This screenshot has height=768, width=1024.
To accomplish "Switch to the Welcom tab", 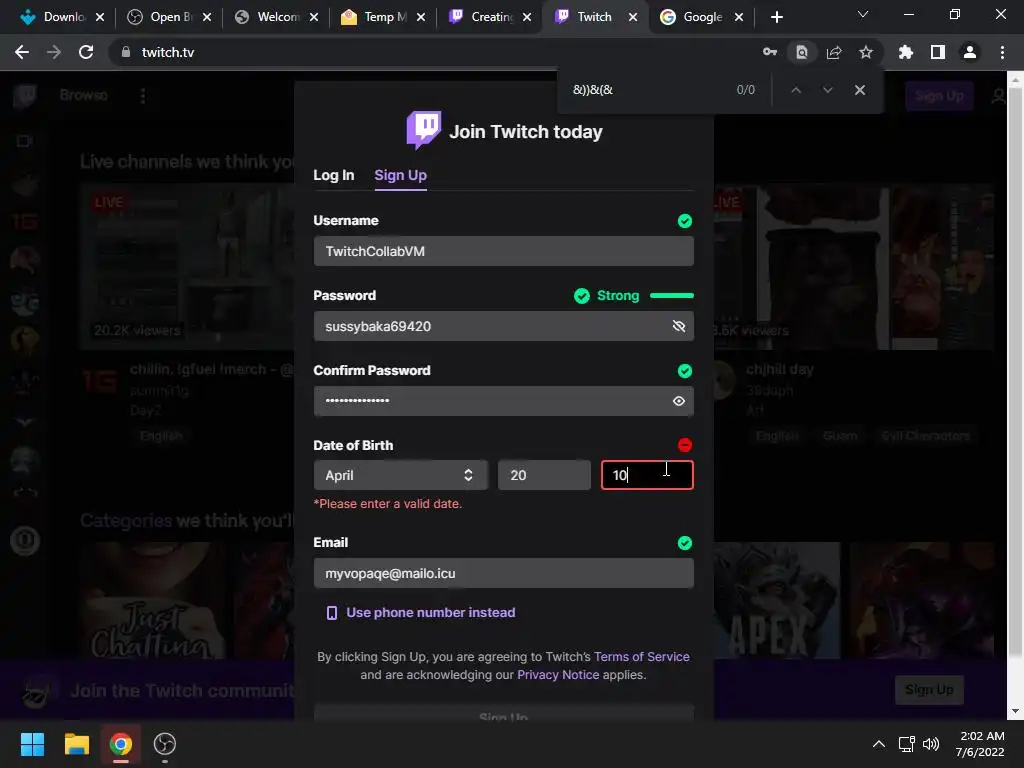I will pyautogui.click(x=277, y=17).
